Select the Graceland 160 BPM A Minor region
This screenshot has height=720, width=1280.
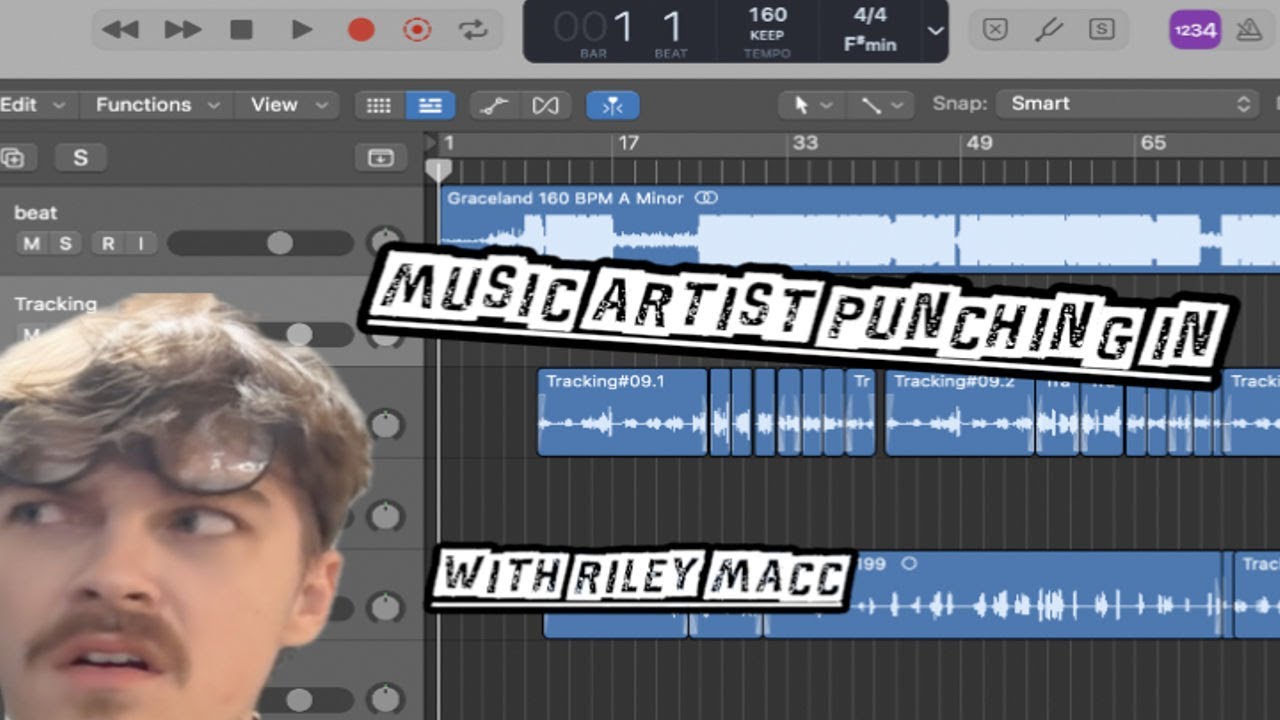coord(860,229)
